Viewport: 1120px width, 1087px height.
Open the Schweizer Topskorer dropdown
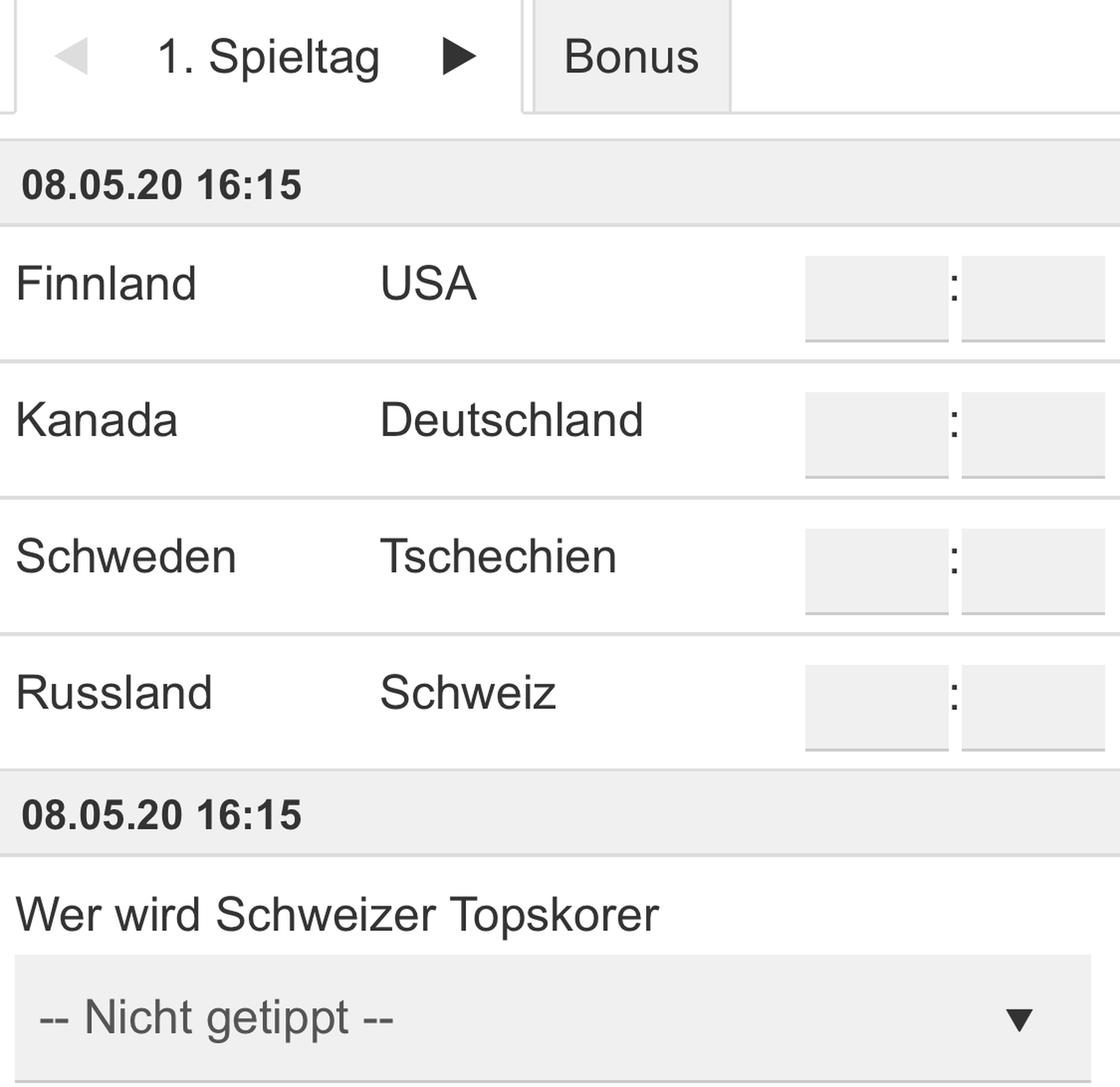pyautogui.click(x=552, y=1018)
